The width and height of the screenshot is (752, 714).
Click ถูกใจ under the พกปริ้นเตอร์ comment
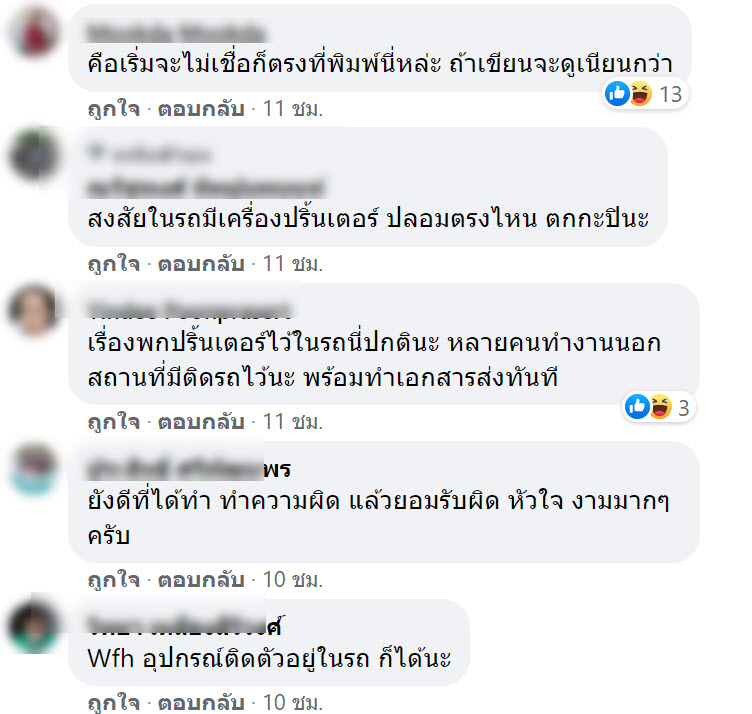(114, 422)
